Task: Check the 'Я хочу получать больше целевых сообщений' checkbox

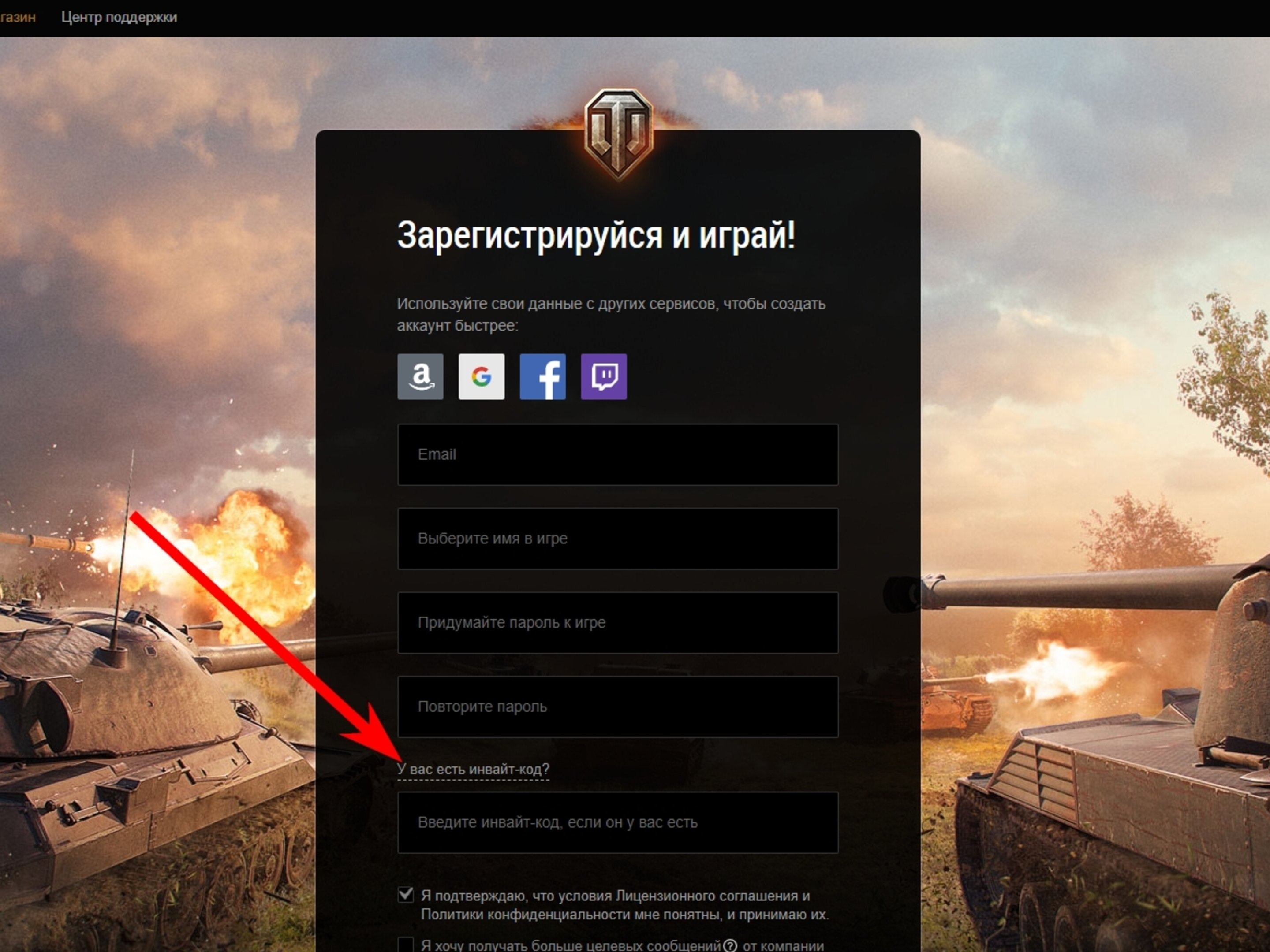Action: coord(405,945)
